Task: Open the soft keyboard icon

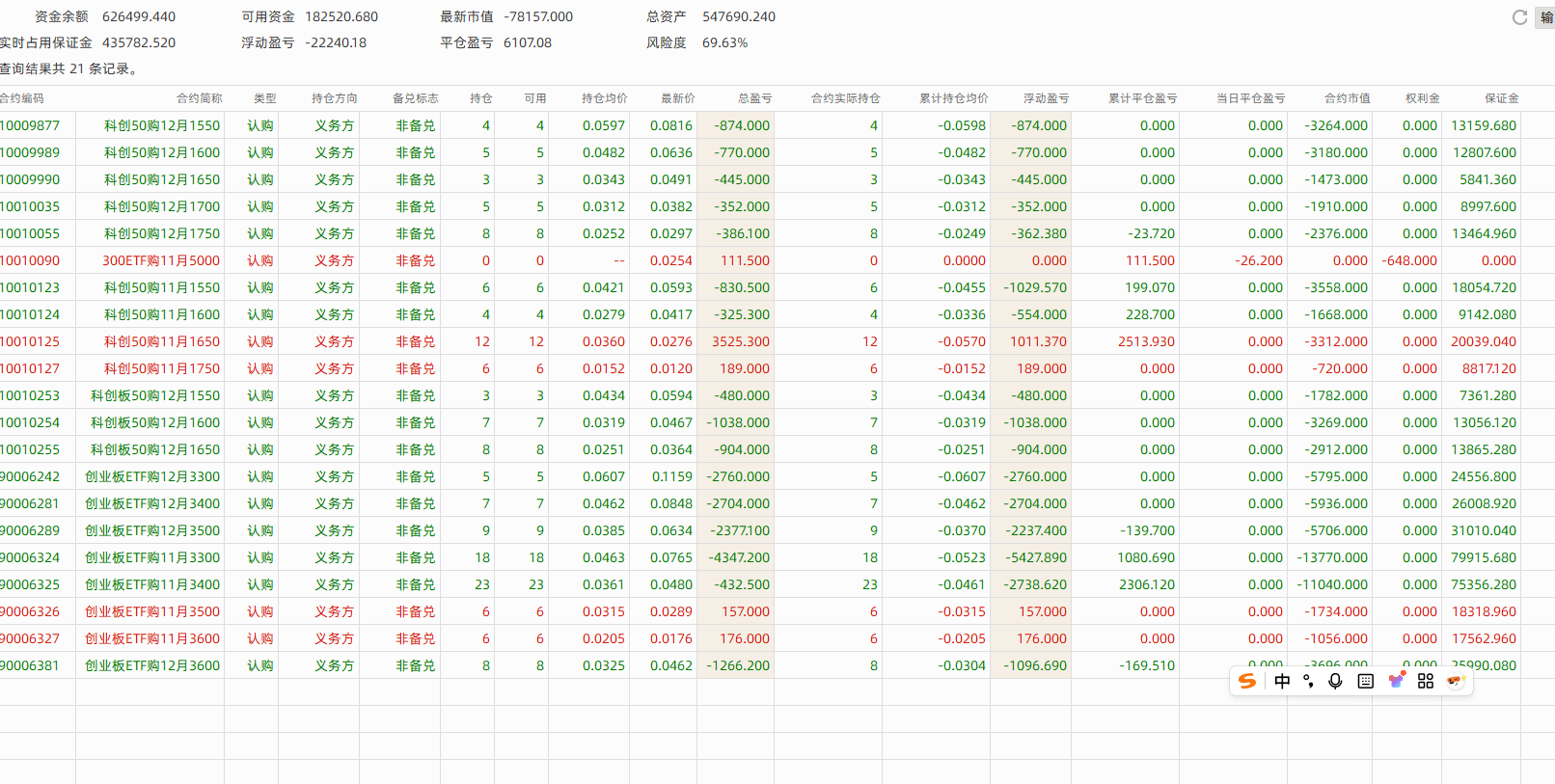Action: (1365, 681)
